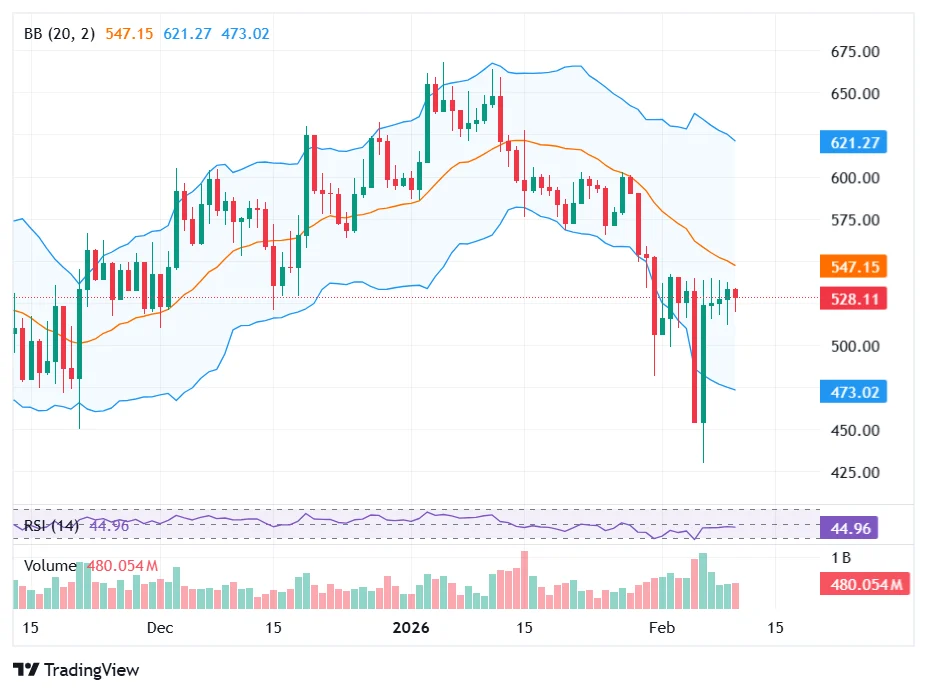The height and width of the screenshot is (693, 927).
Task: Click the TradingView logo icon
Action: click(x=26, y=670)
